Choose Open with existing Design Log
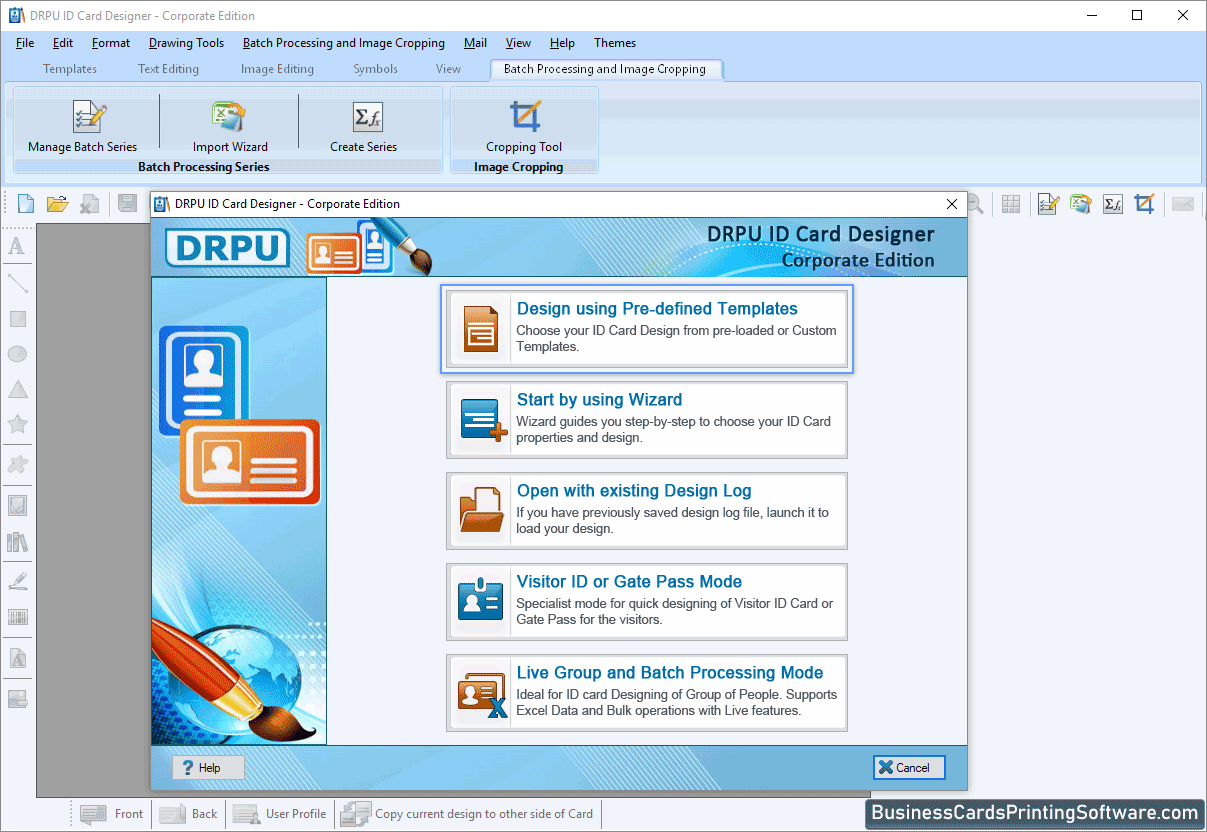The width and height of the screenshot is (1207, 832). pyautogui.click(x=647, y=511)
